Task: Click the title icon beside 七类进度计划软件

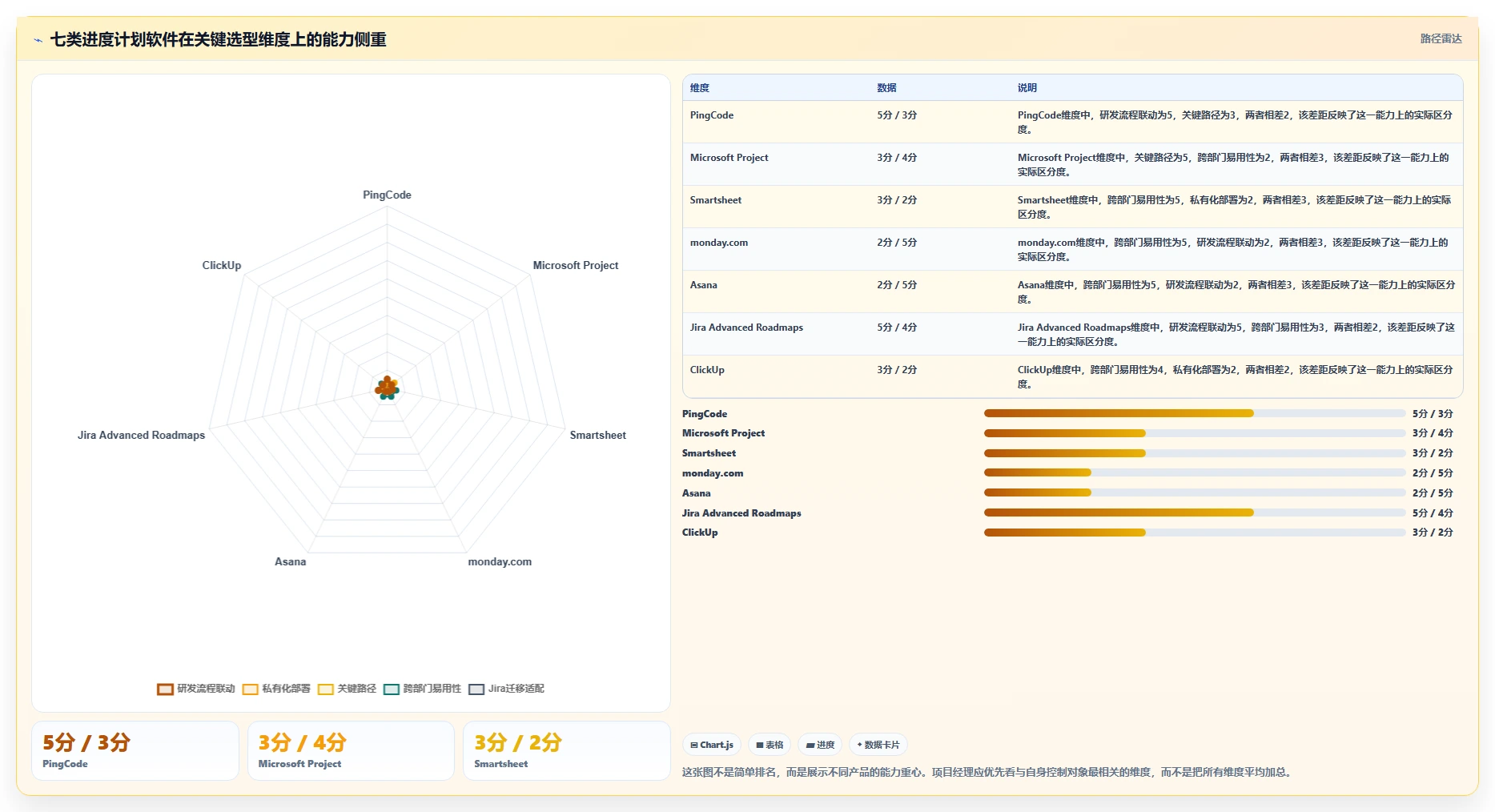Action: (x=38, y=40)
